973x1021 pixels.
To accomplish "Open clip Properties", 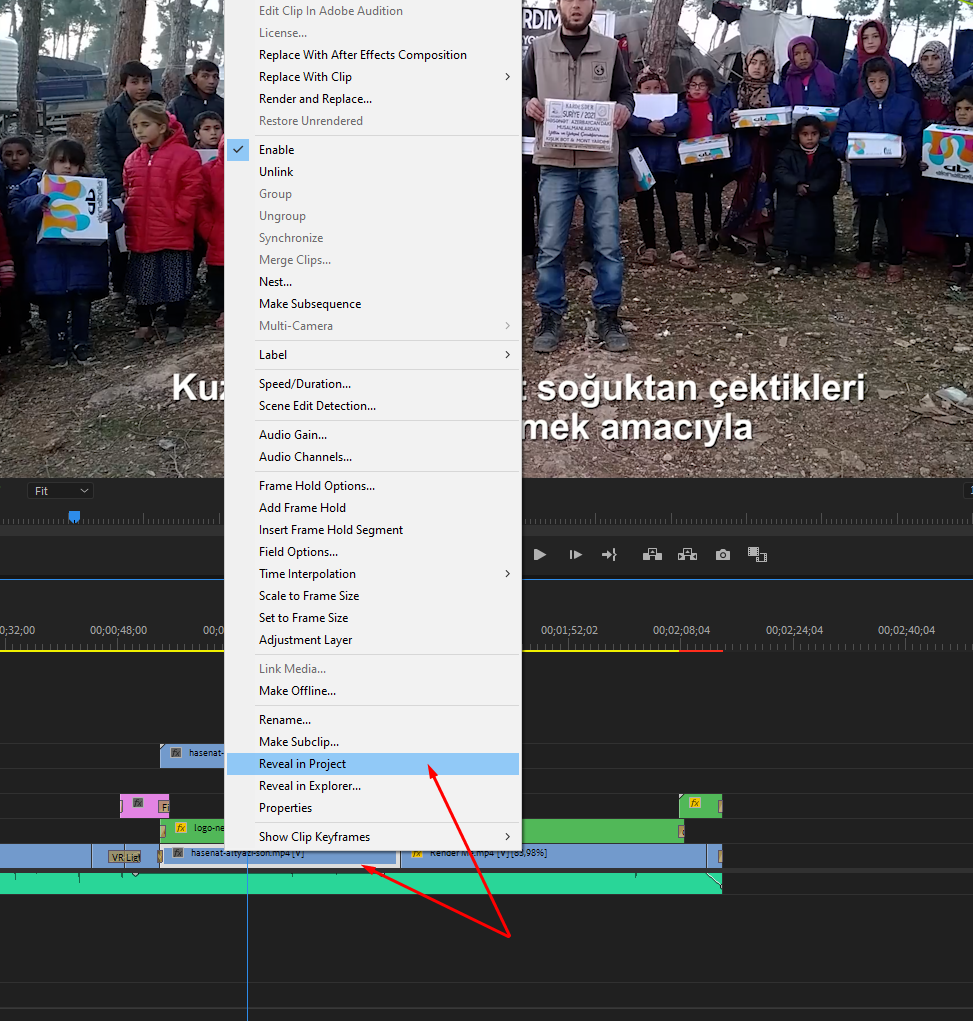I will point(373,808).
